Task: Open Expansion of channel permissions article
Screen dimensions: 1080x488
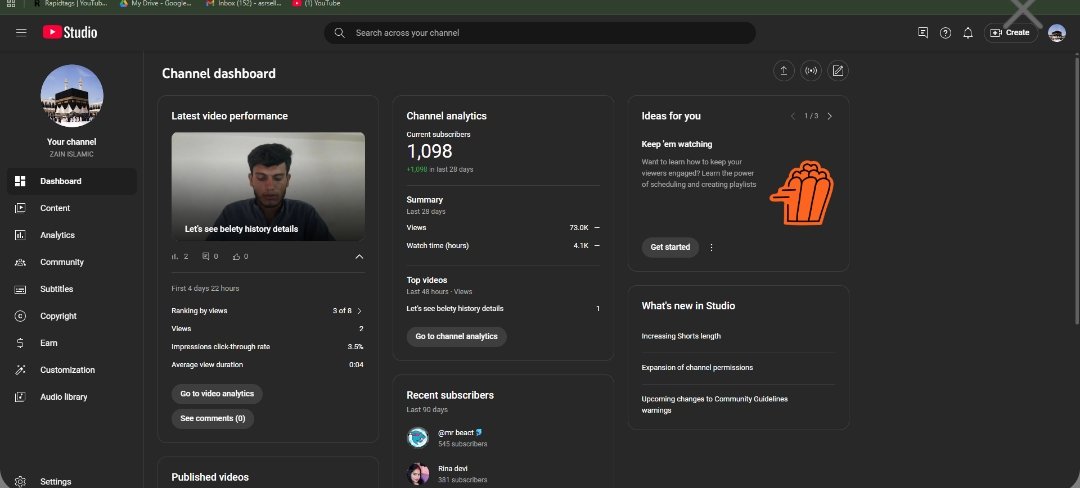Action: pyautogui.click(x=697, y=368)
